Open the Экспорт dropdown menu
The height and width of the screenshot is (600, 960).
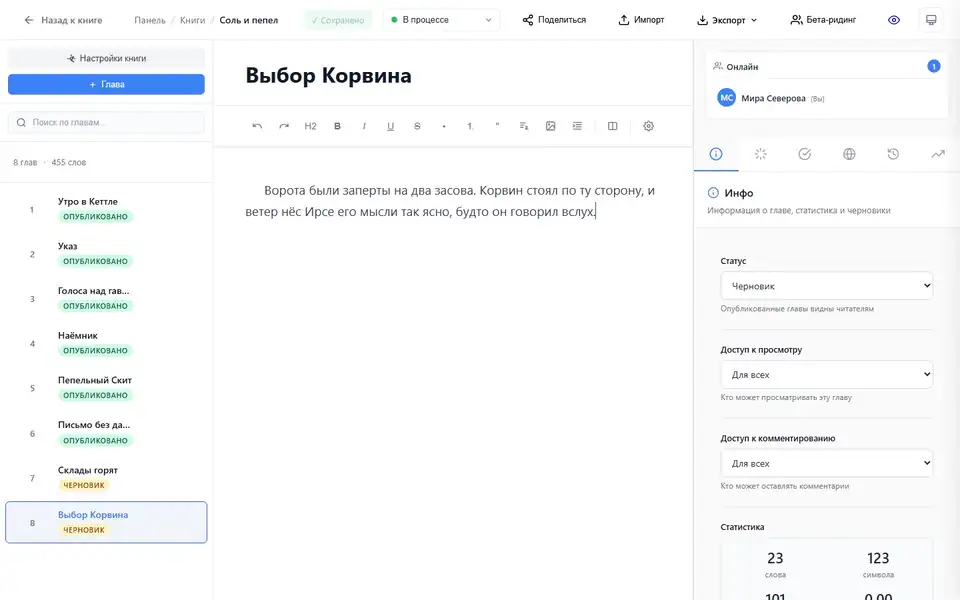[x=727, y=20]
